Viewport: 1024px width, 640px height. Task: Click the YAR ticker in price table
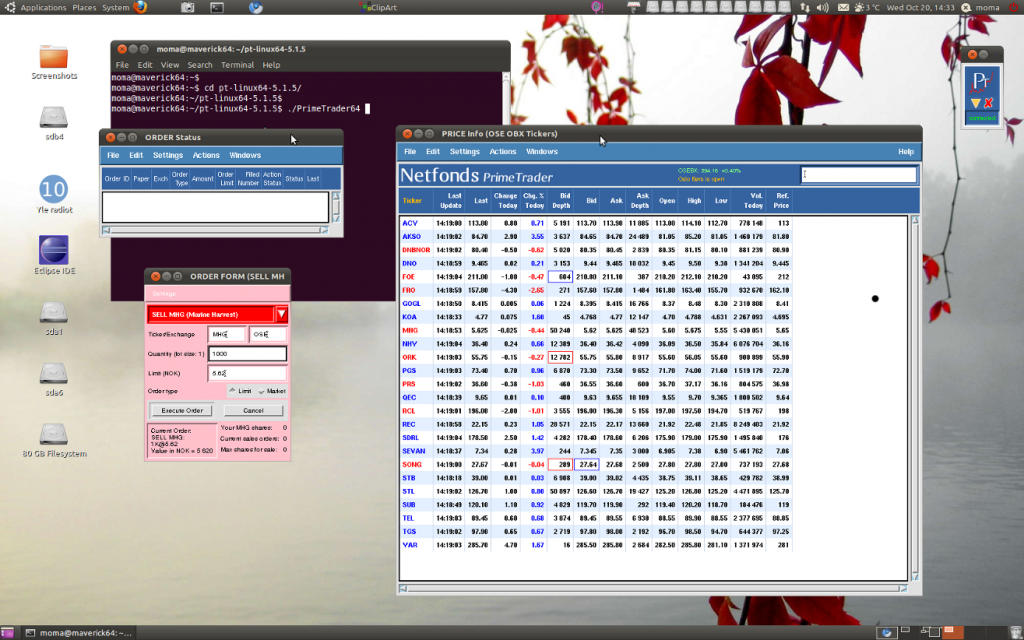click(x=409, y=545)
